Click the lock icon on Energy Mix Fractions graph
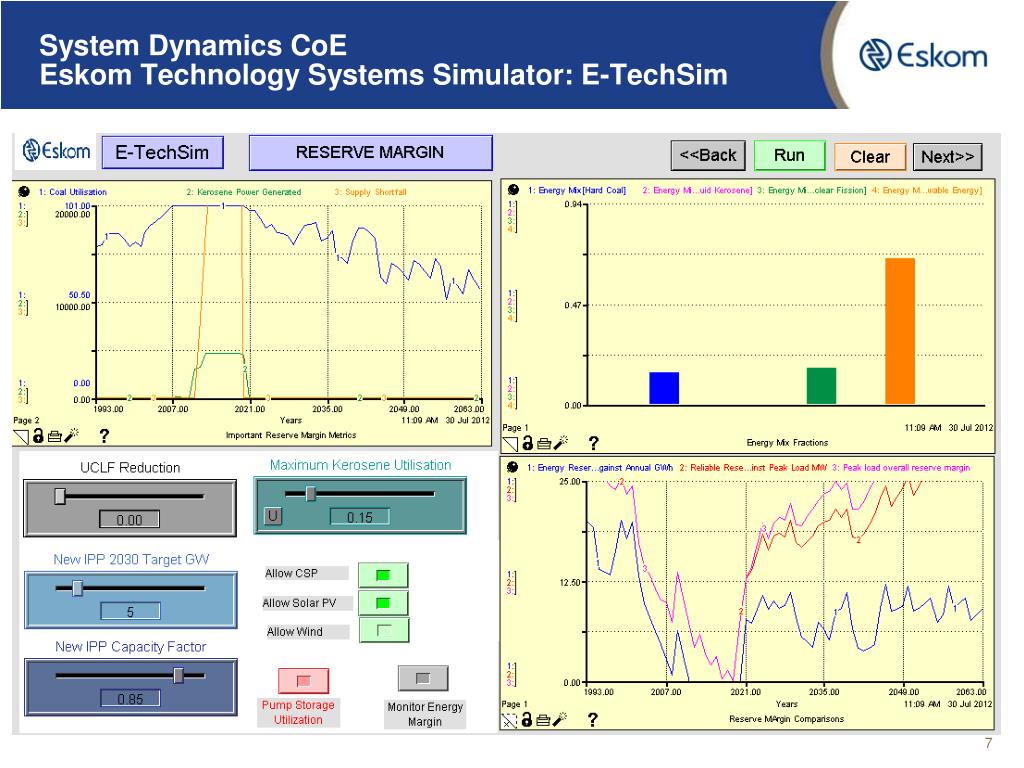 [x=528, y=443]
